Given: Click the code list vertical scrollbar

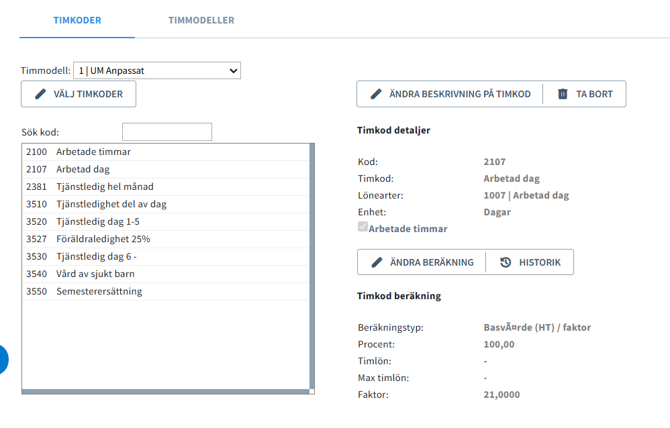Looking at the screenshot, I should tap(312, 266).
